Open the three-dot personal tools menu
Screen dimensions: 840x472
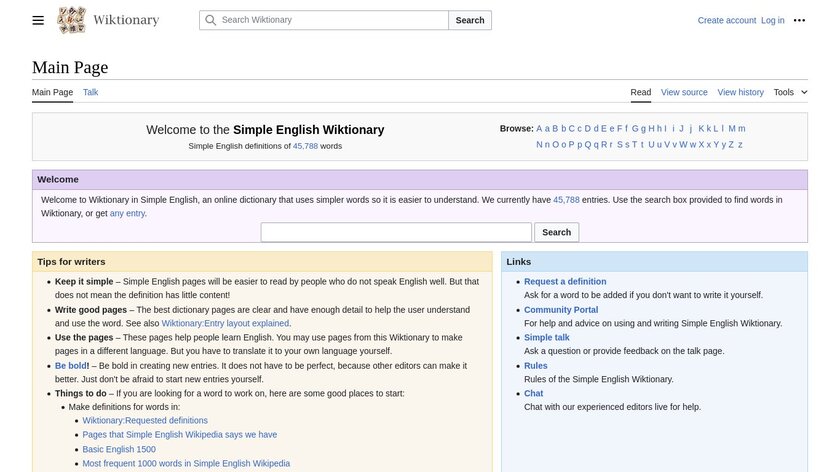[x=799, y=20]
